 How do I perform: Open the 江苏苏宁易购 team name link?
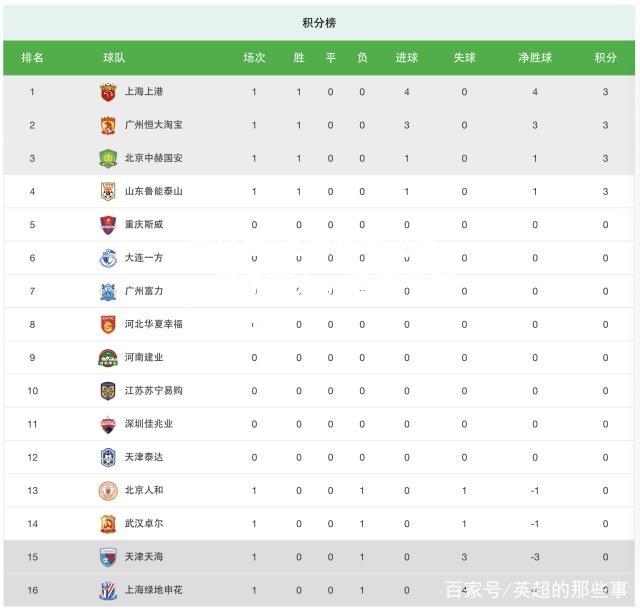coord(153,391)
